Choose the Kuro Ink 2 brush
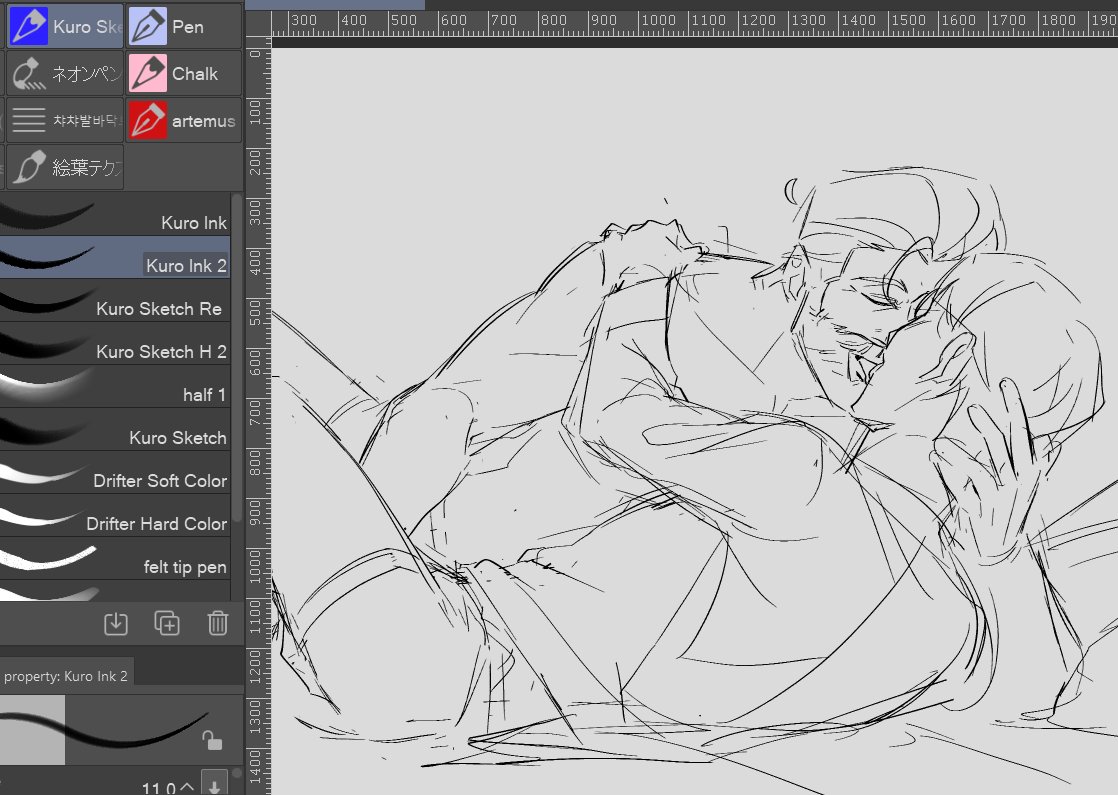The width and height of the screenshot is (1118, 795). click(115, 257)
